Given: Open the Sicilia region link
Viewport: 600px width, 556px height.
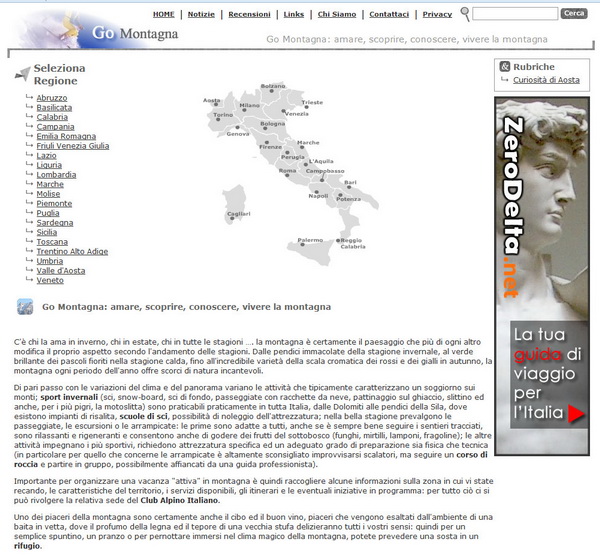Looking at the screenshot, I should point(47,232).
